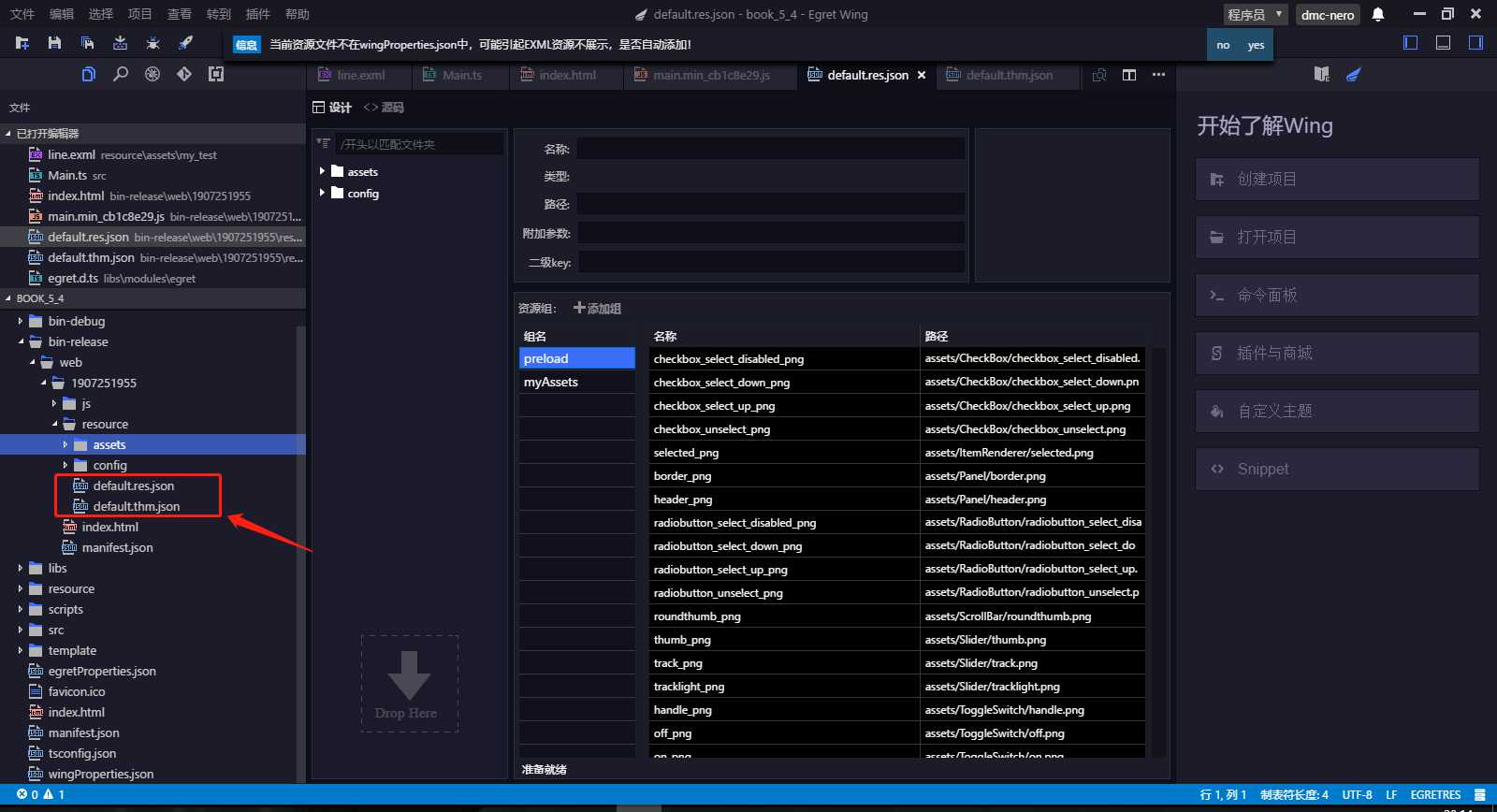Open the git source control sidebar icon
Viewport: 1497px width, 812px height.
(184, 74)
